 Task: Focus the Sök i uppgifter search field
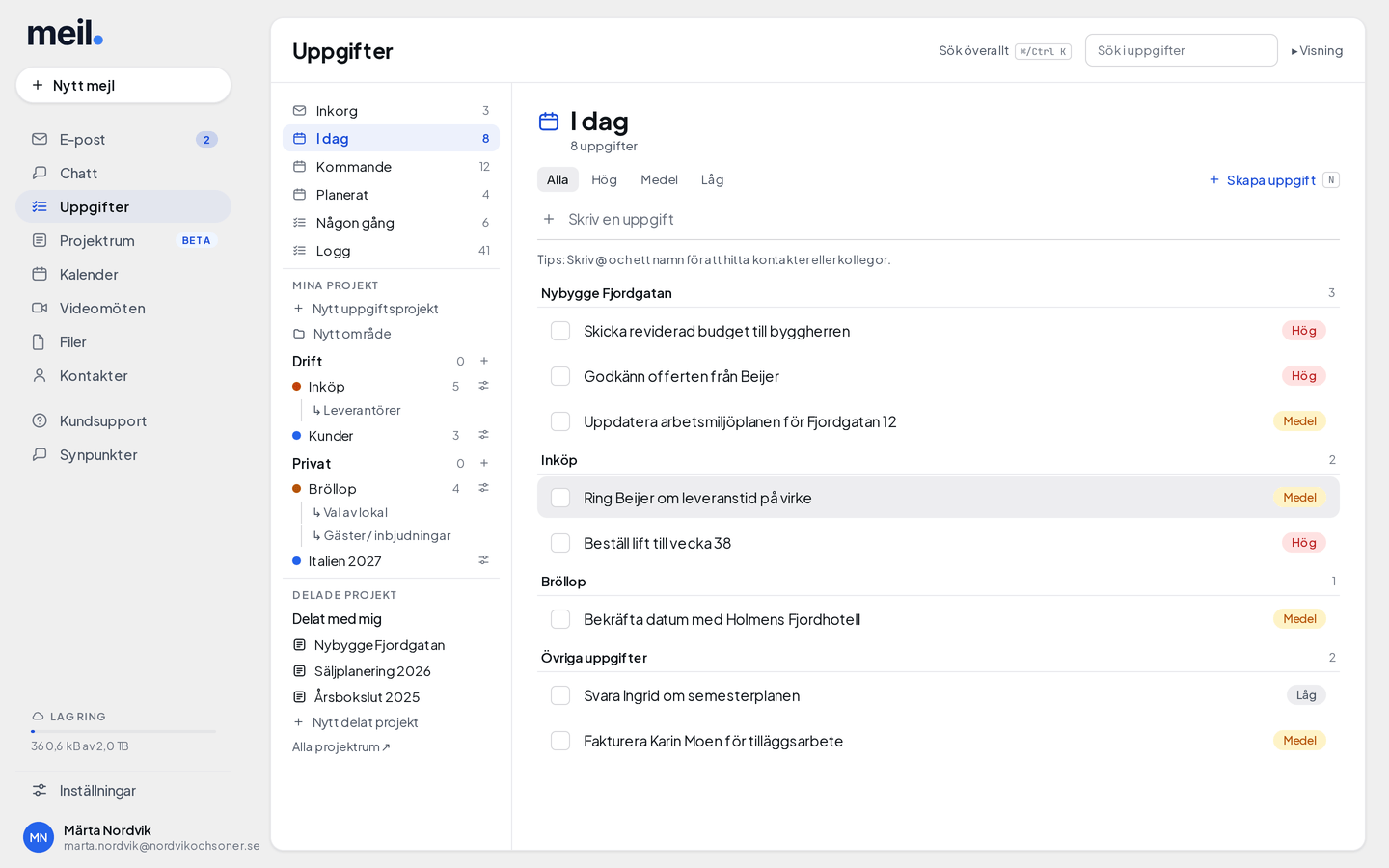[1181, 50]
